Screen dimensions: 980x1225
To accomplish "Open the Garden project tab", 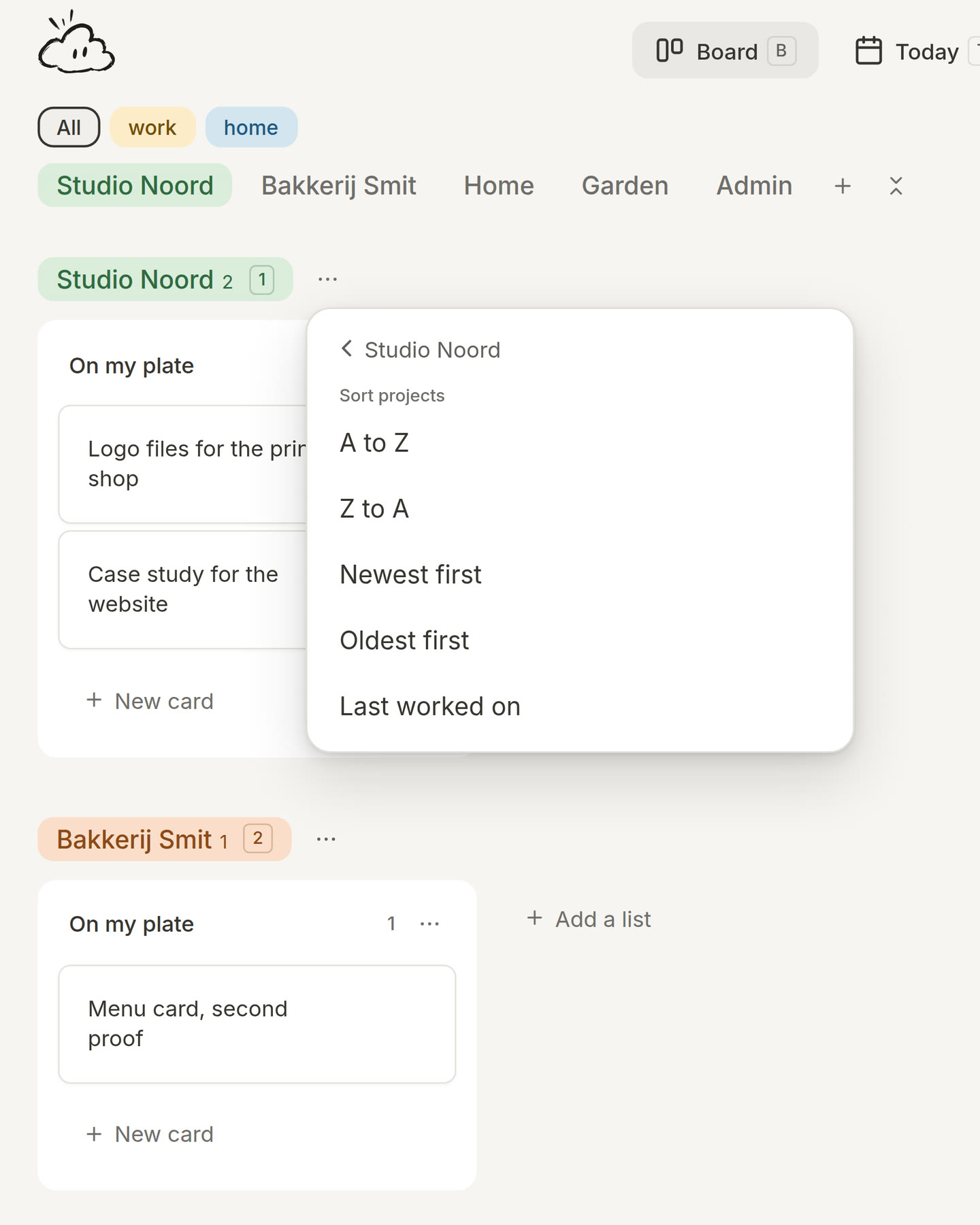I will [x=625, y=185].
